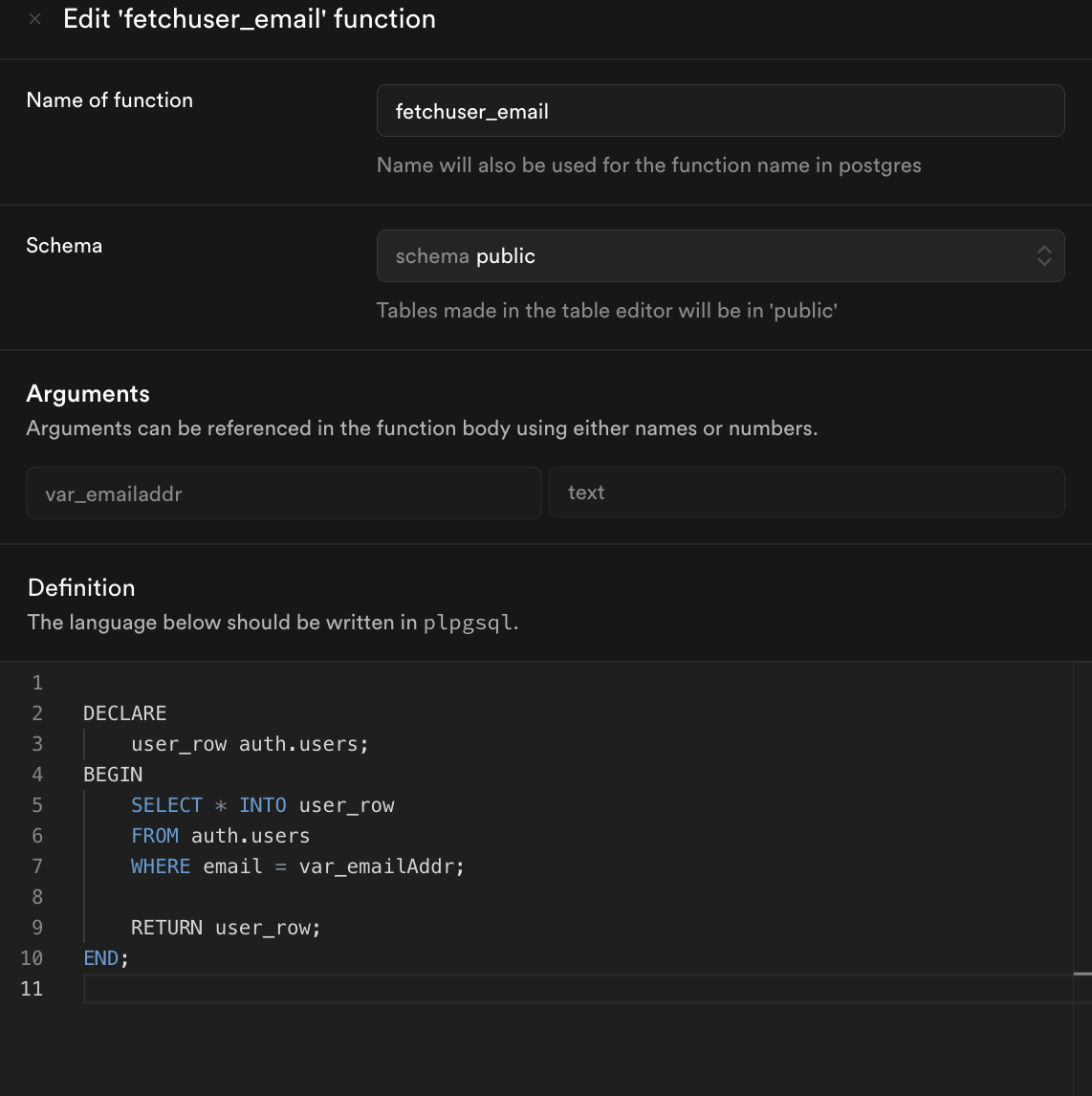The height and width of the screenshot is (1096, 1092).
Task: Select the text argument type field
Action: pos(806,493)
